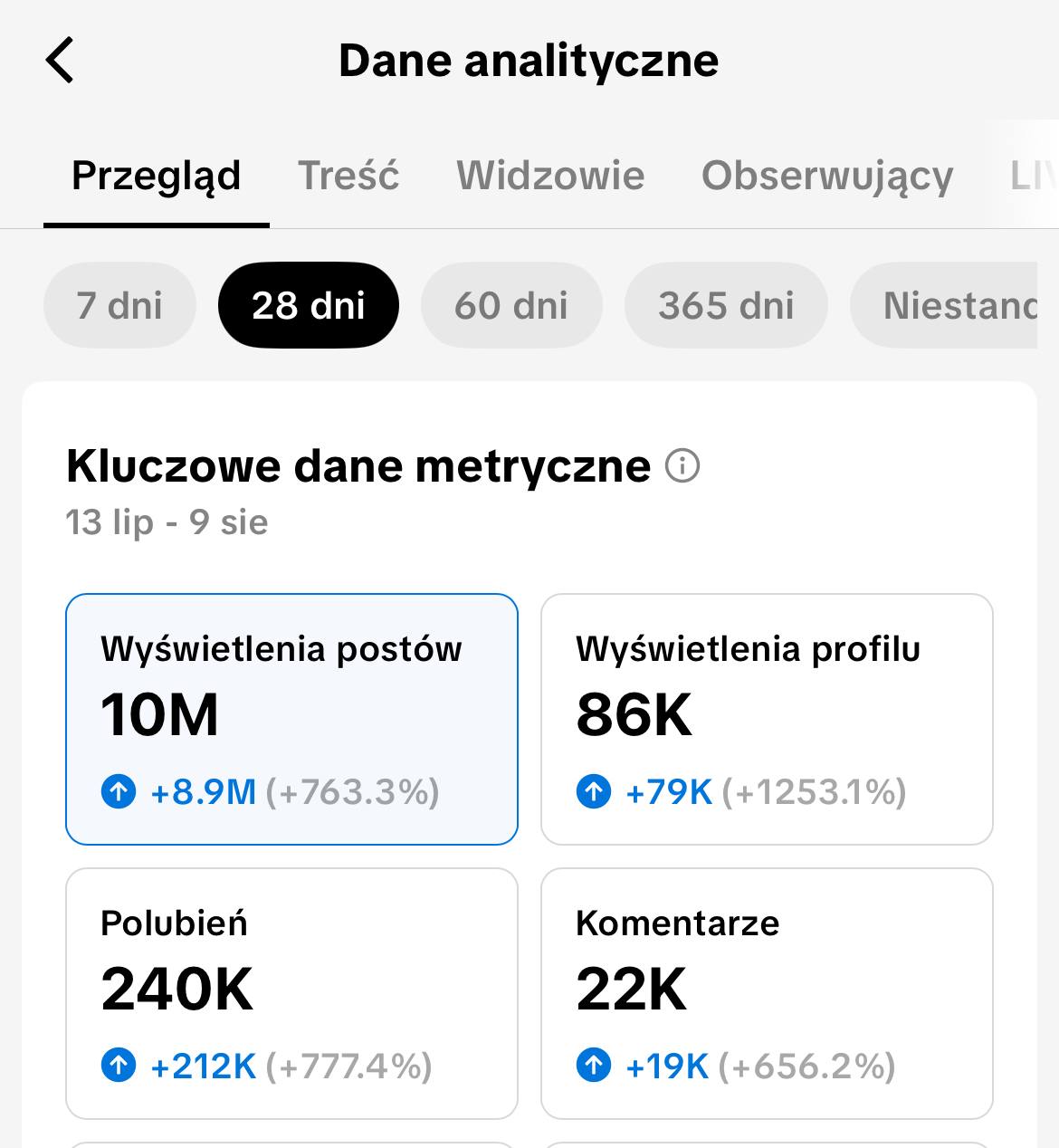Viewport: 1059px width, 1148px height.
Task: Select the Wyświetlenia postów metric card
Action: (291, 719)
